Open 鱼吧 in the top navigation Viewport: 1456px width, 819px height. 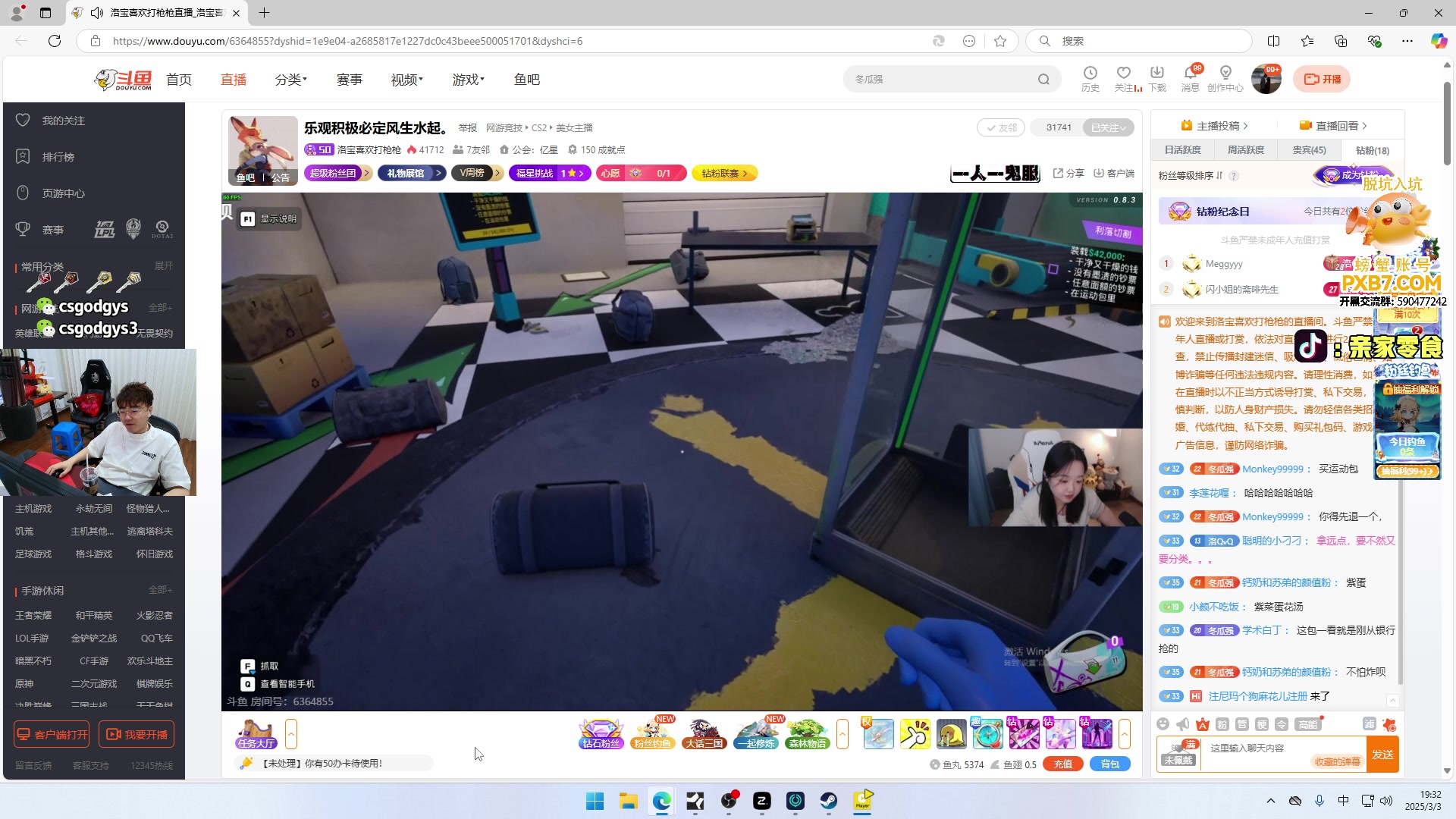pyautogui.click(x=527, y=80)
